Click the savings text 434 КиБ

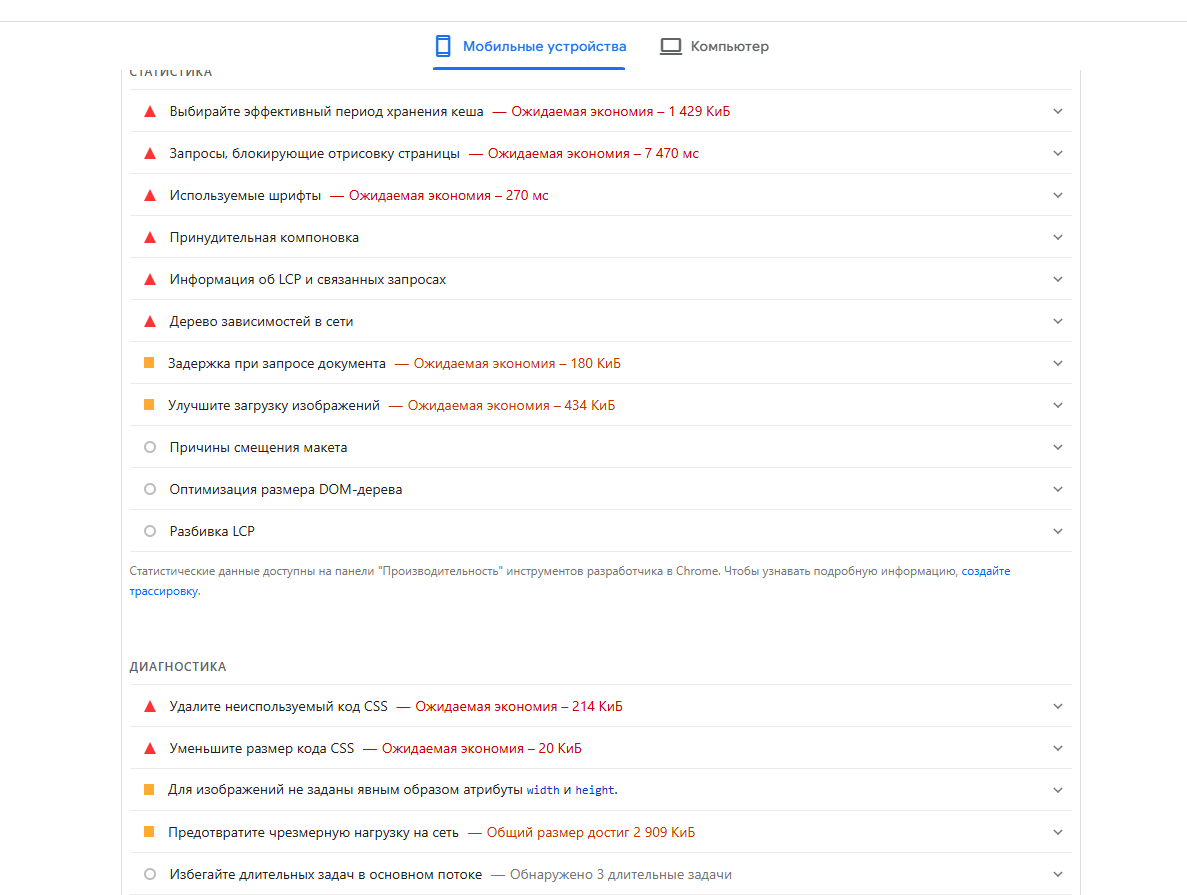[590, 406]
